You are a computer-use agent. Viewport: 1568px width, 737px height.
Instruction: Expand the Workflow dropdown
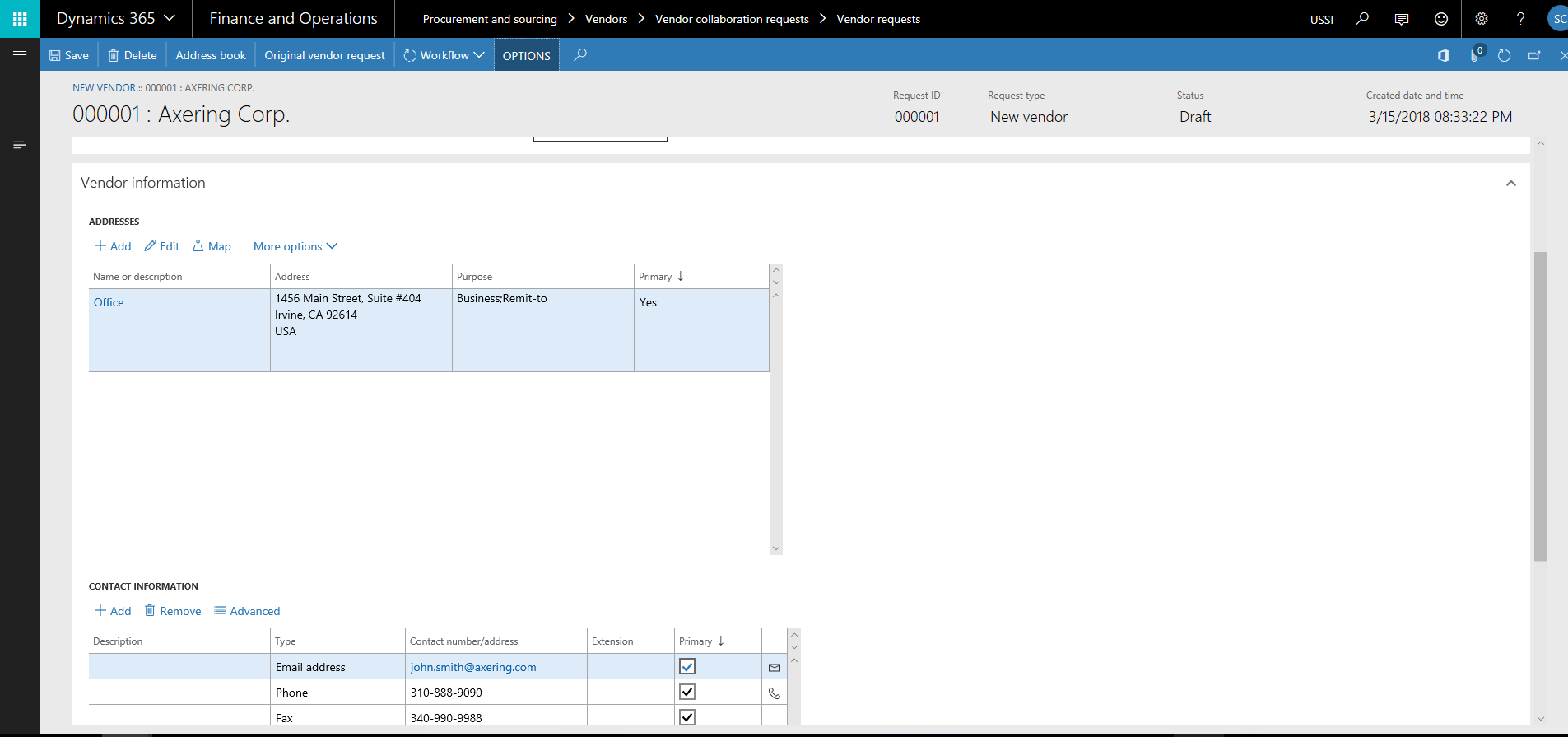[x=444, y=55]
